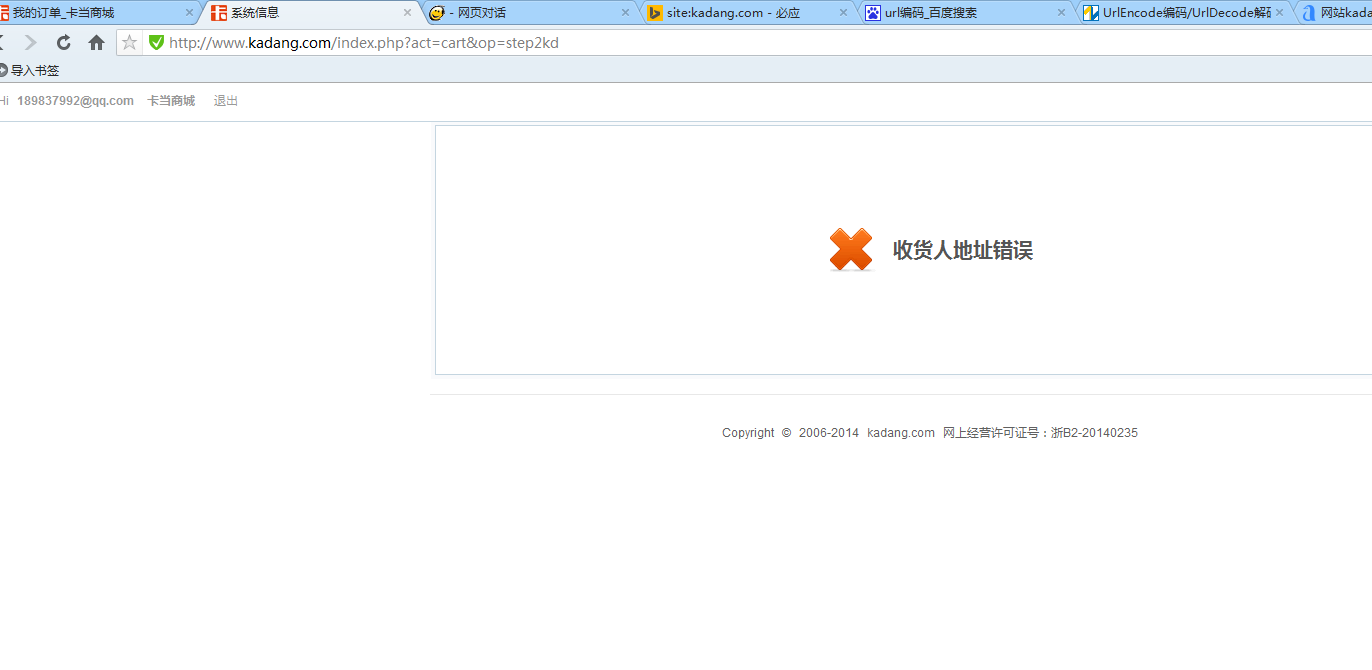This screenshot has width=1372, height=670.
Task: Open the 网页对话 tab
Action: (530, 13)
